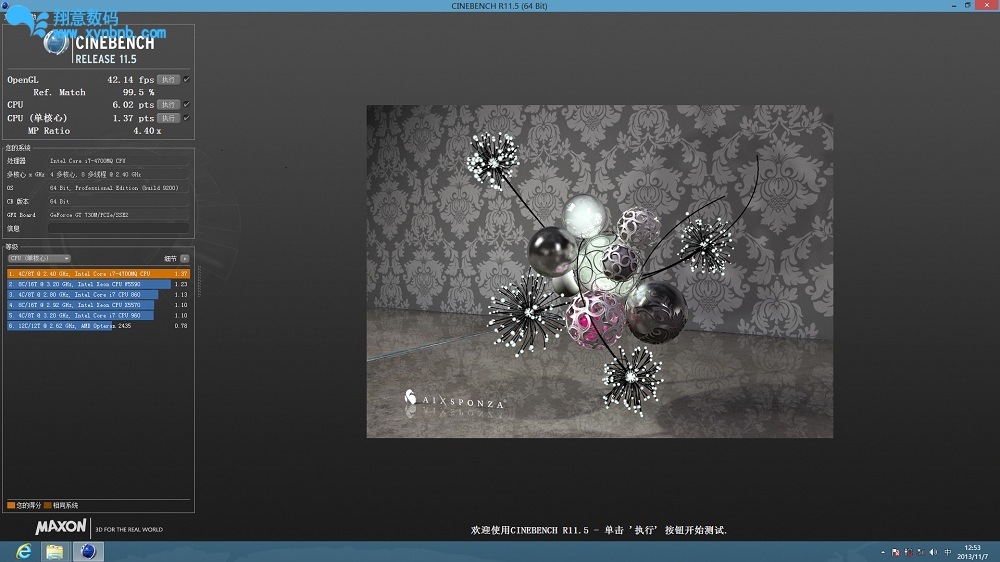Click the 相同系统 brown legend swatch
The height and width of the screenshot is (562, 1000).
pyautogui.click(x=48, y=505)
